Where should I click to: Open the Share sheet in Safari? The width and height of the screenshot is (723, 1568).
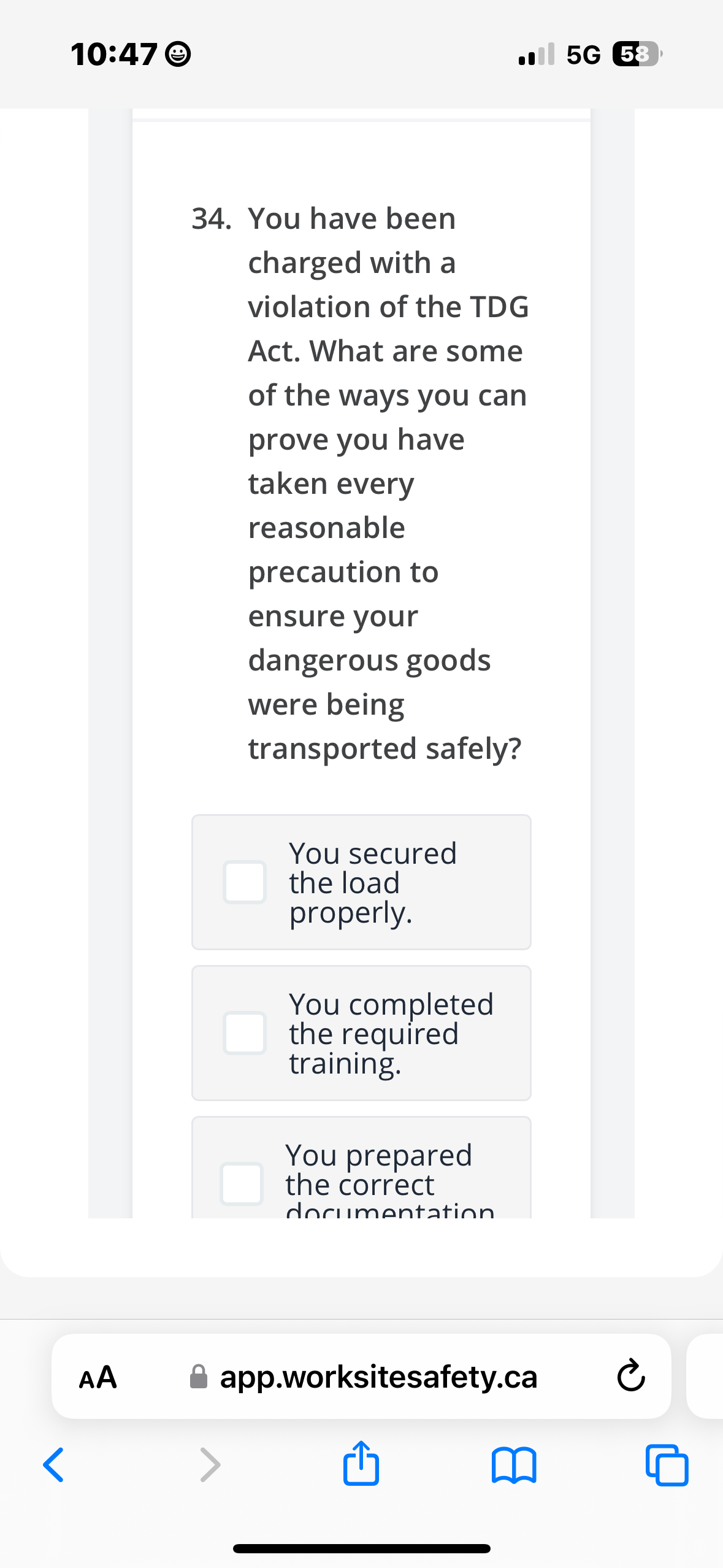(x=361, y=1464)
